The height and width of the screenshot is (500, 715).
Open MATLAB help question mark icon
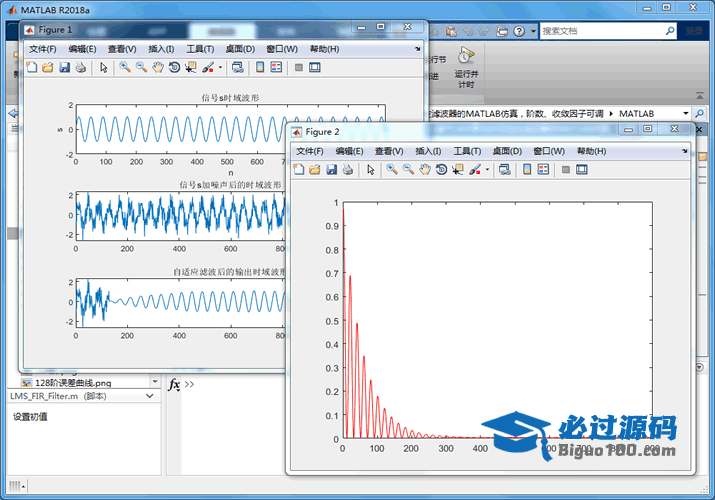click(519, 31)
